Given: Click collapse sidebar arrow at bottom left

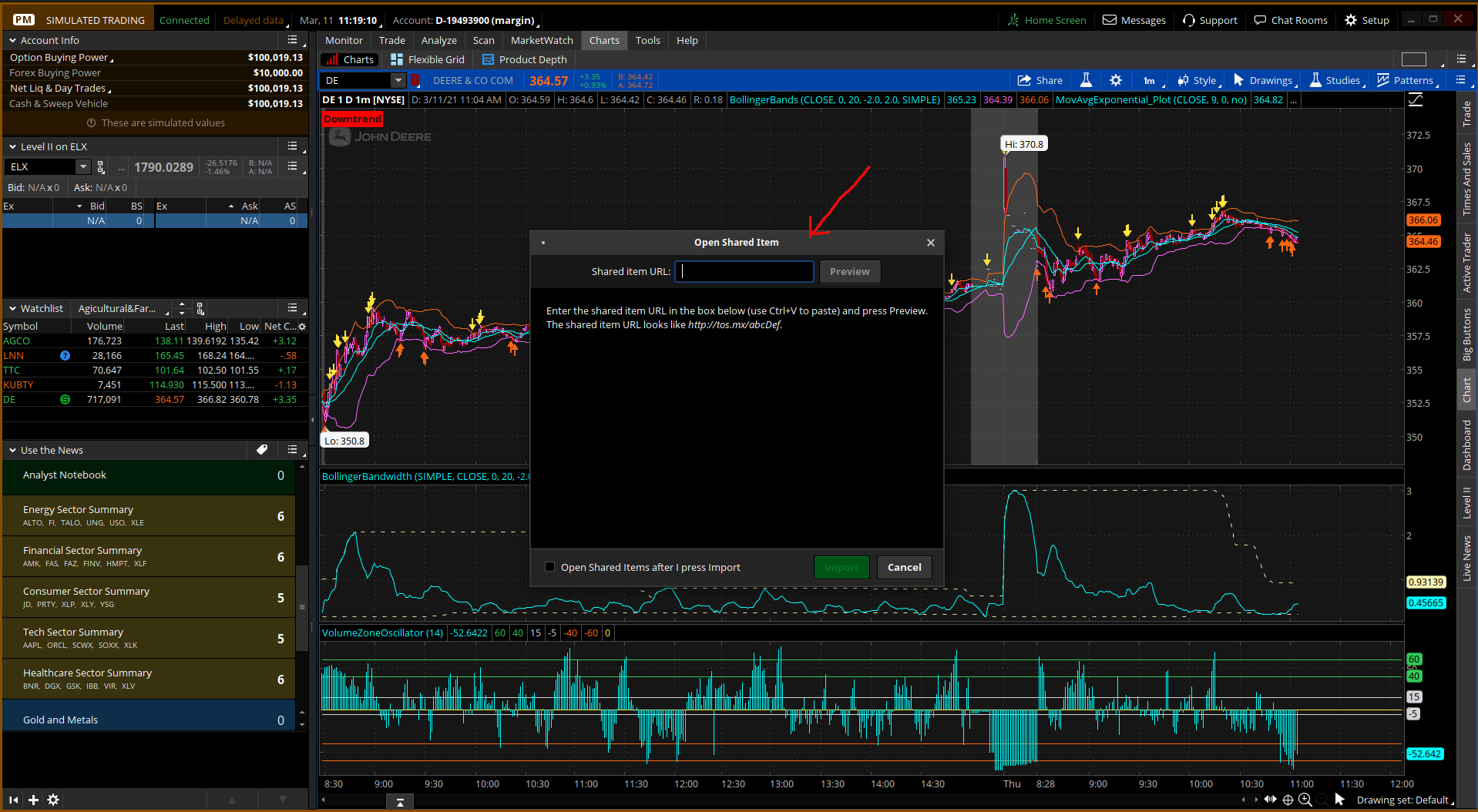Looking at the screenshot, I should tap(13, 800).
